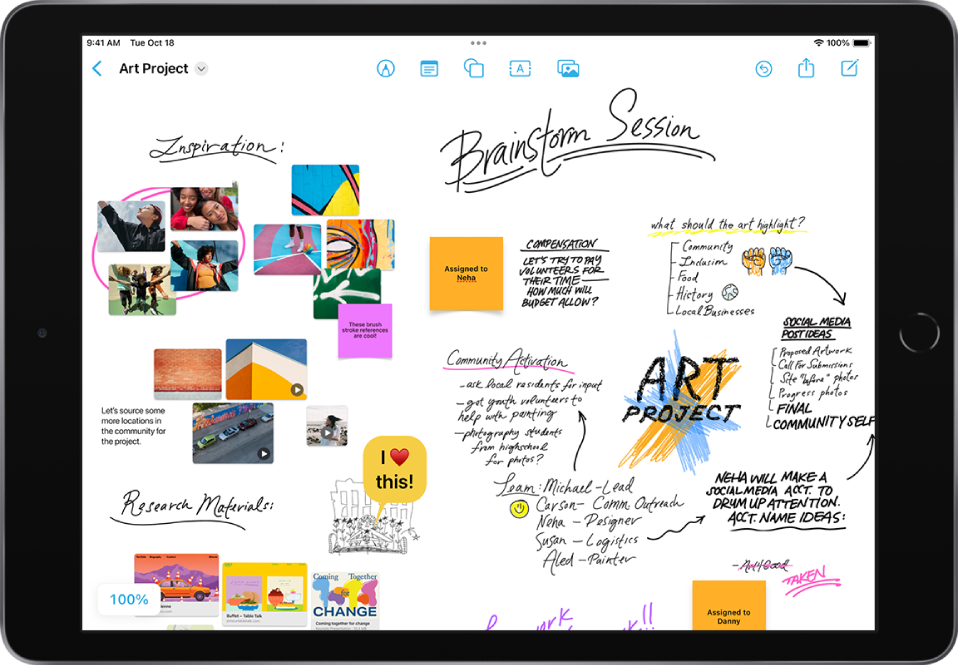
Task: Open the shapes library
Action: click(473, 68)
